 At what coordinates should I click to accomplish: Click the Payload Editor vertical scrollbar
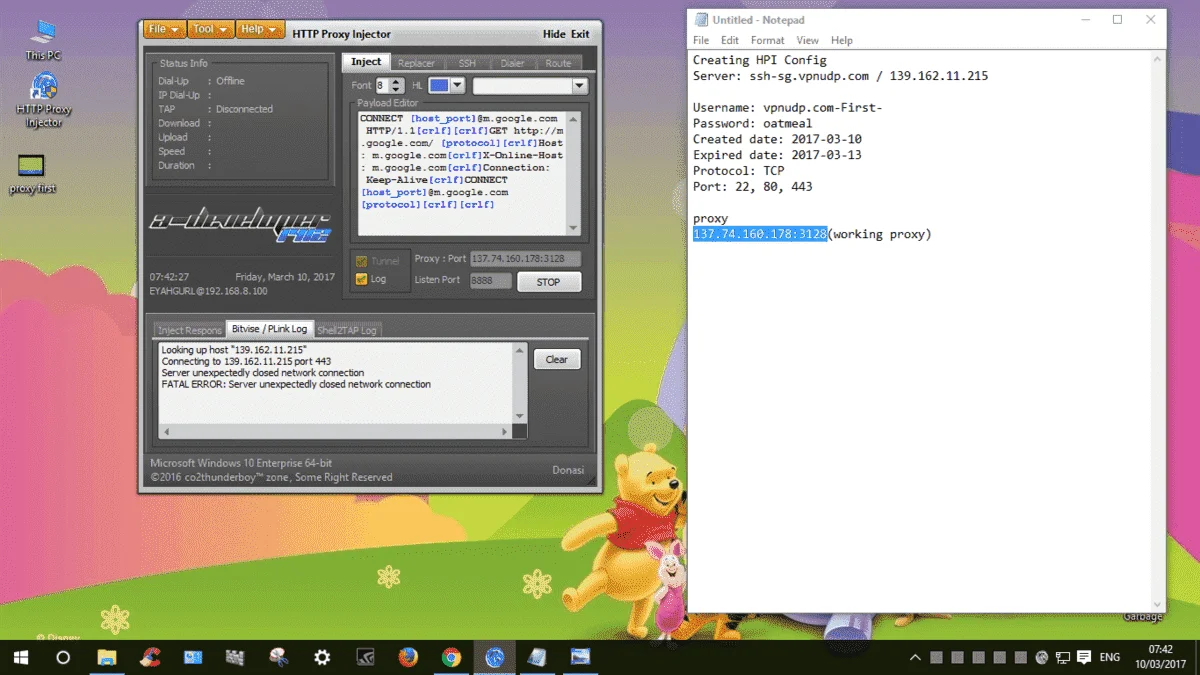click(573, 173)
